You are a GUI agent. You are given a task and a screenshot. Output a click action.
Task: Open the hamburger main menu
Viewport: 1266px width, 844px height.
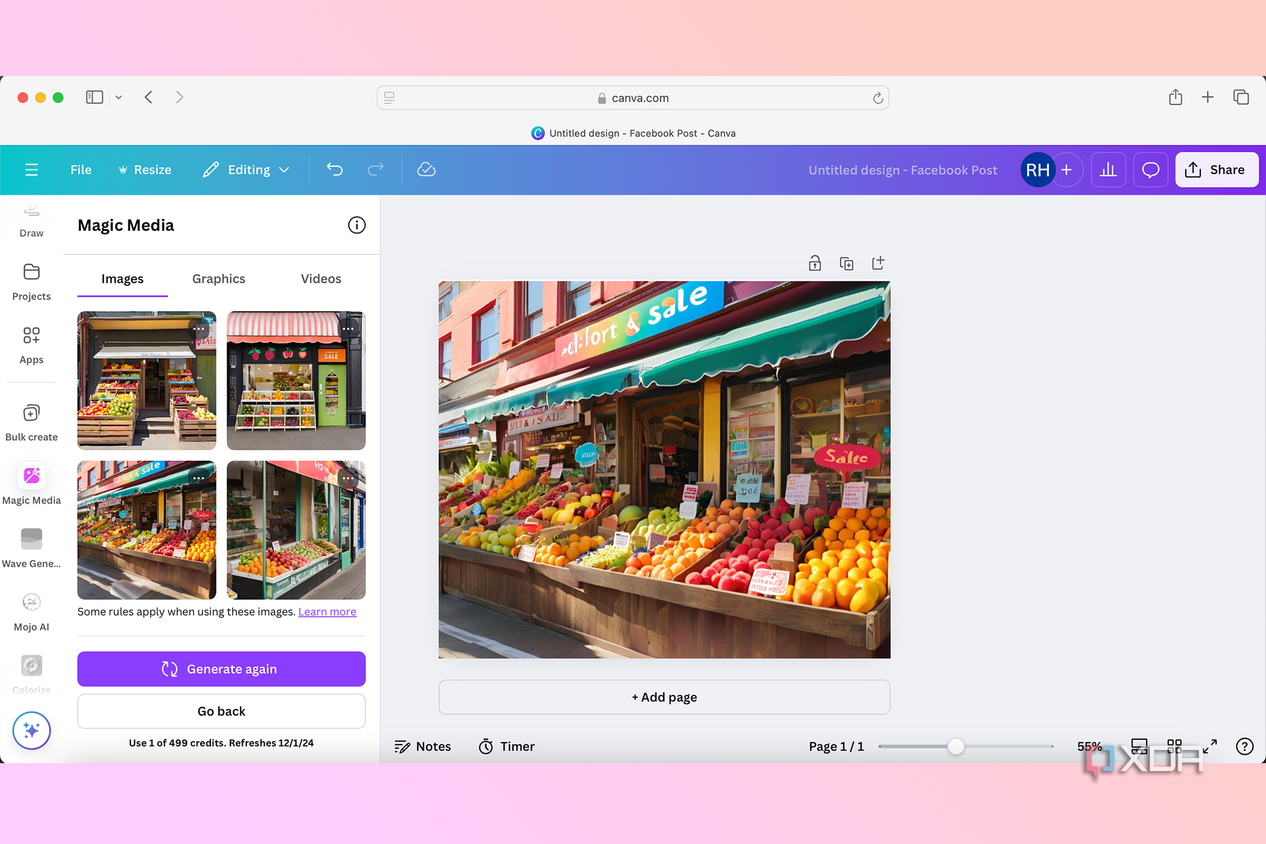(x=32, y=170)
